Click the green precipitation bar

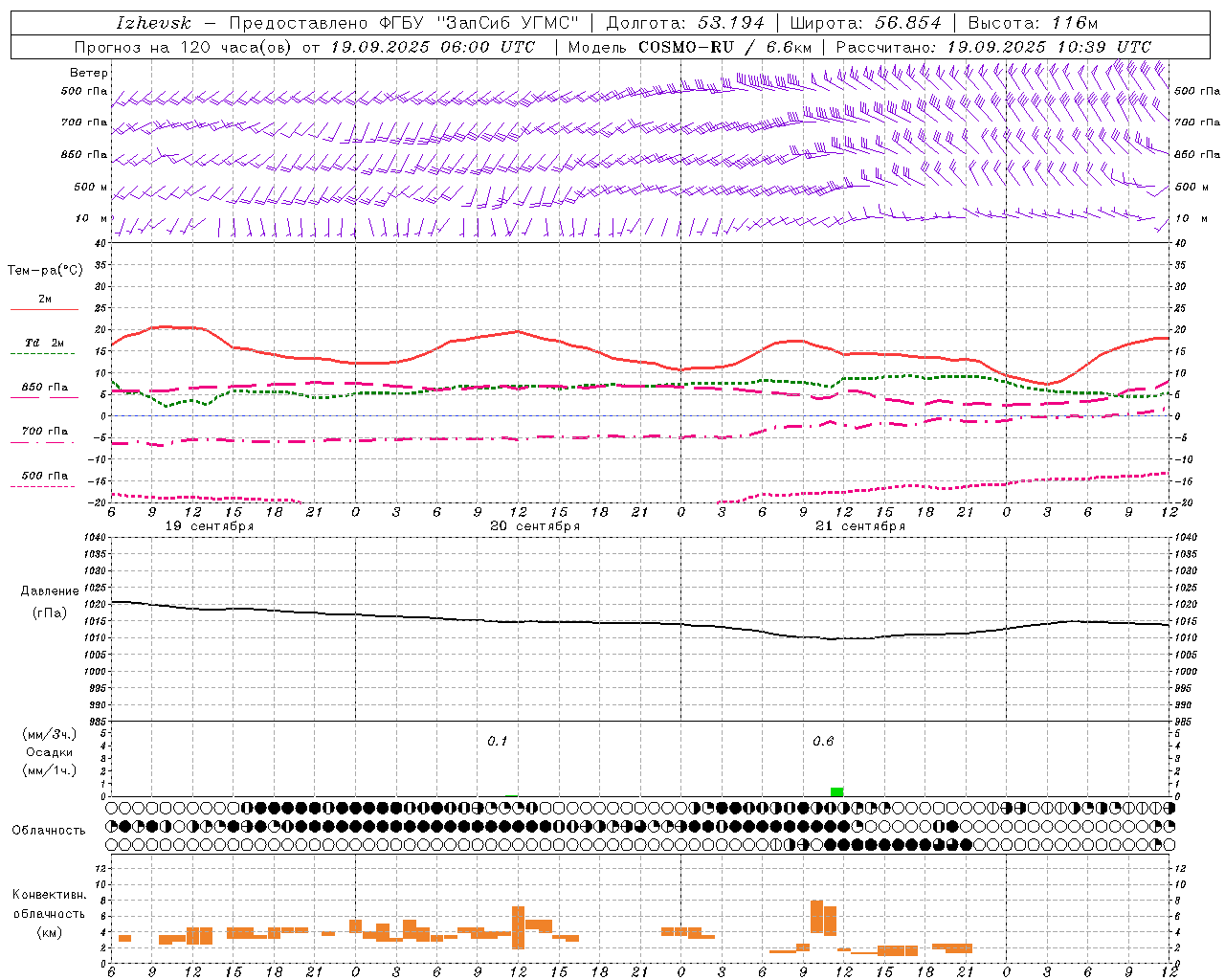click(x=837, y=791)
